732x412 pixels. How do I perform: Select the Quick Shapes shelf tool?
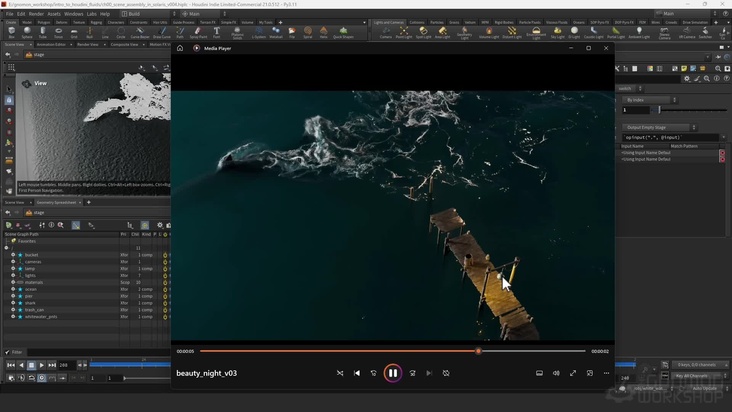tap(343, 32)
